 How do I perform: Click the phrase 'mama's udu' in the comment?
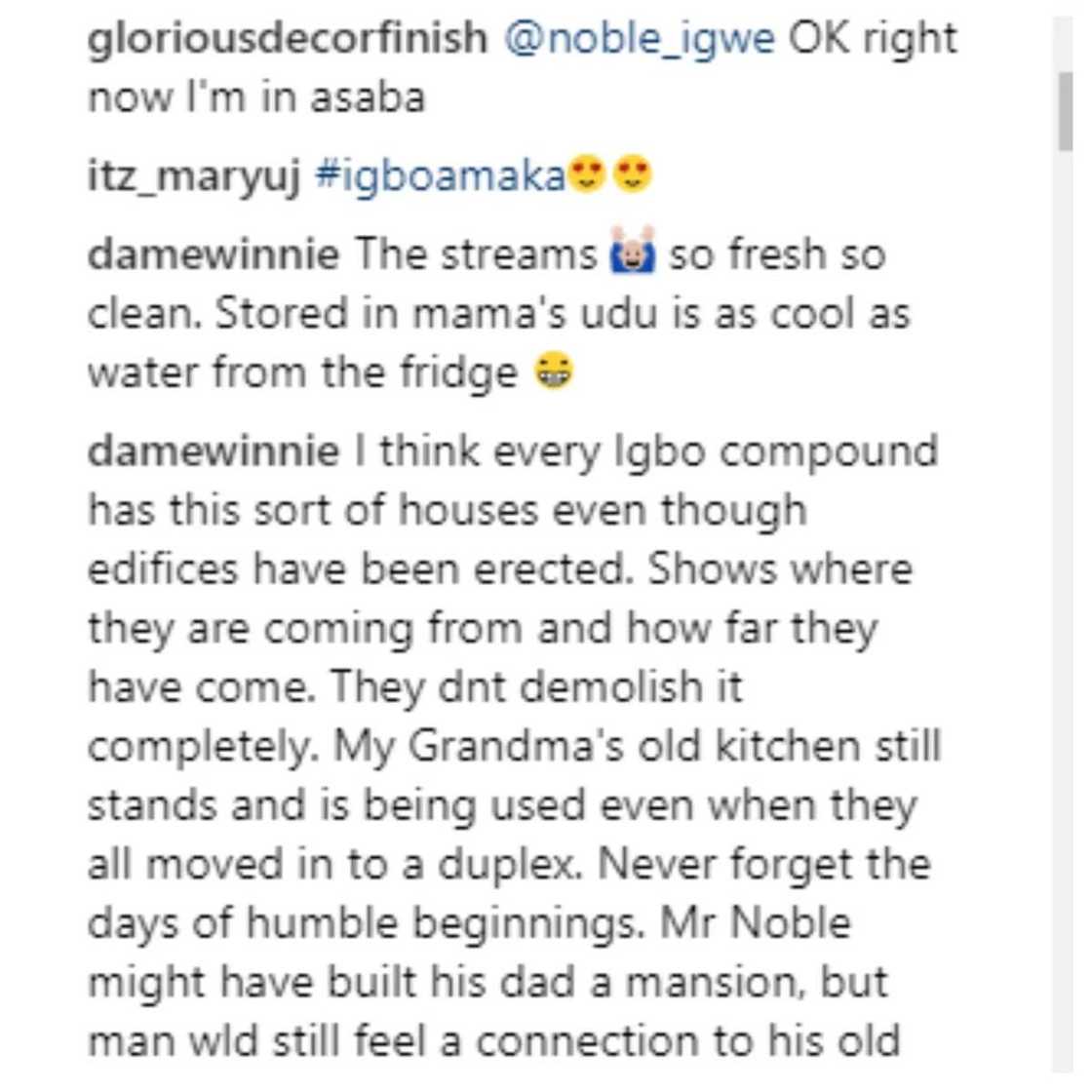click(x=536, y=312)
